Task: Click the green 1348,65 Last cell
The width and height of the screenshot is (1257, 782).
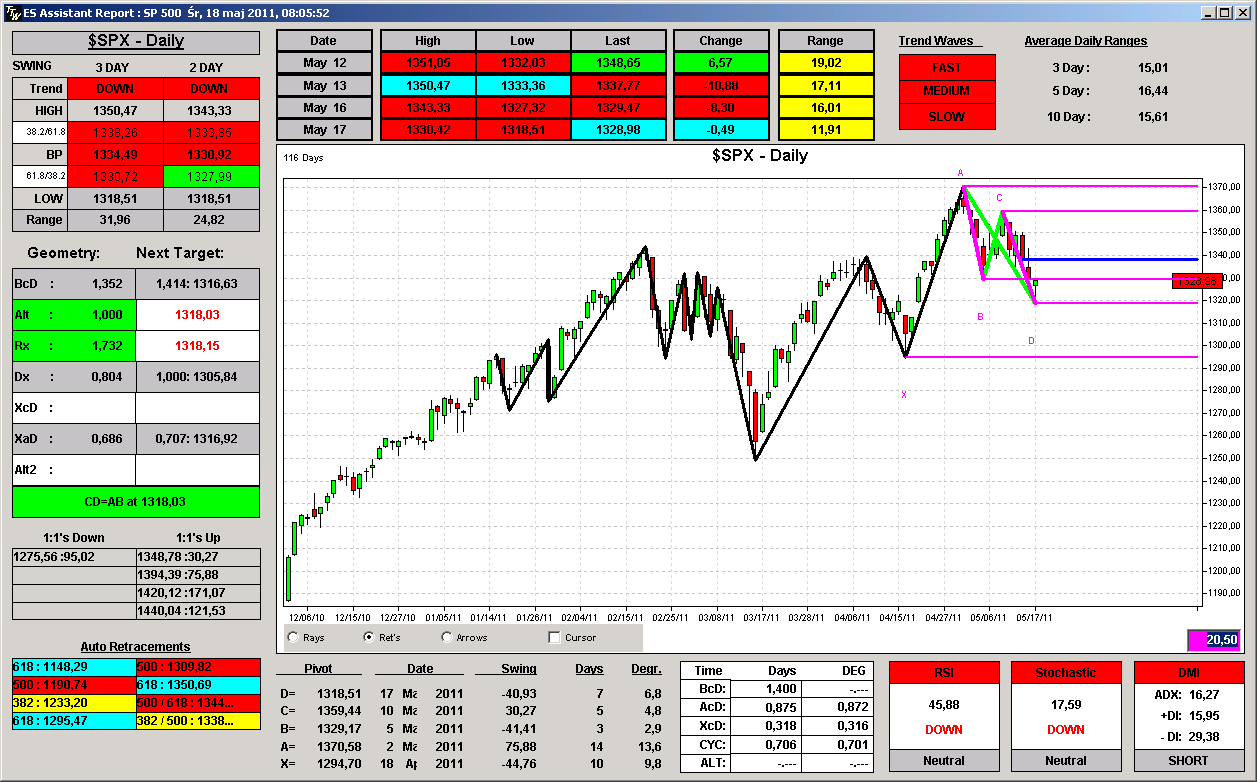Action: [618, 63]
